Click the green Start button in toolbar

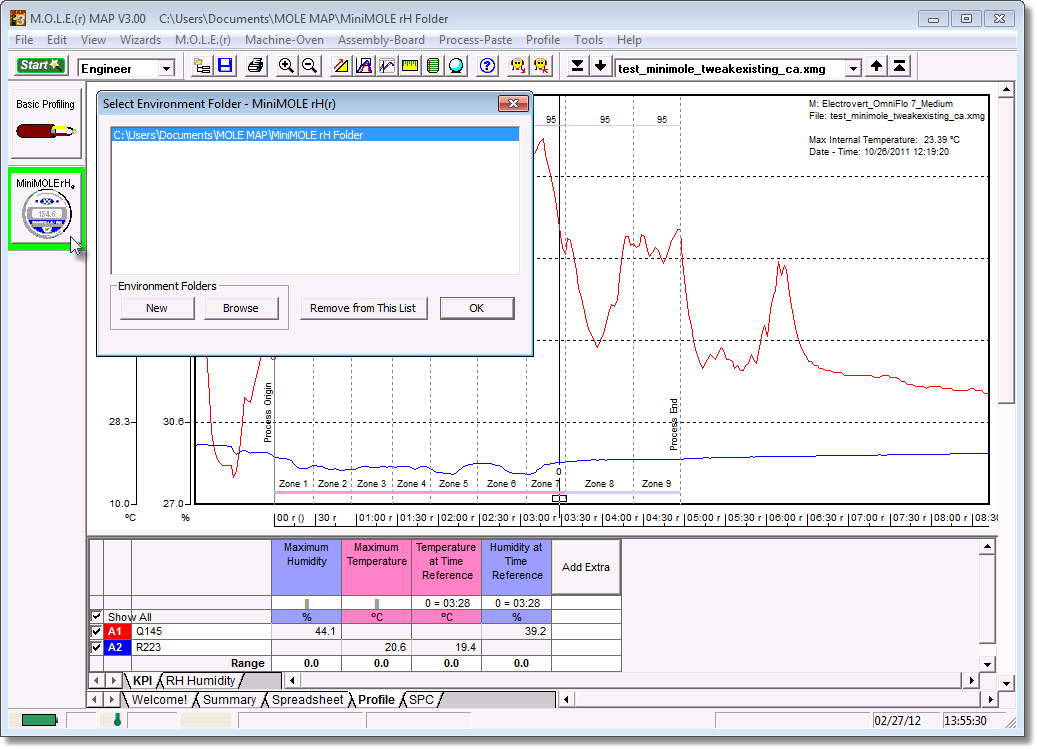pos(41,65)
